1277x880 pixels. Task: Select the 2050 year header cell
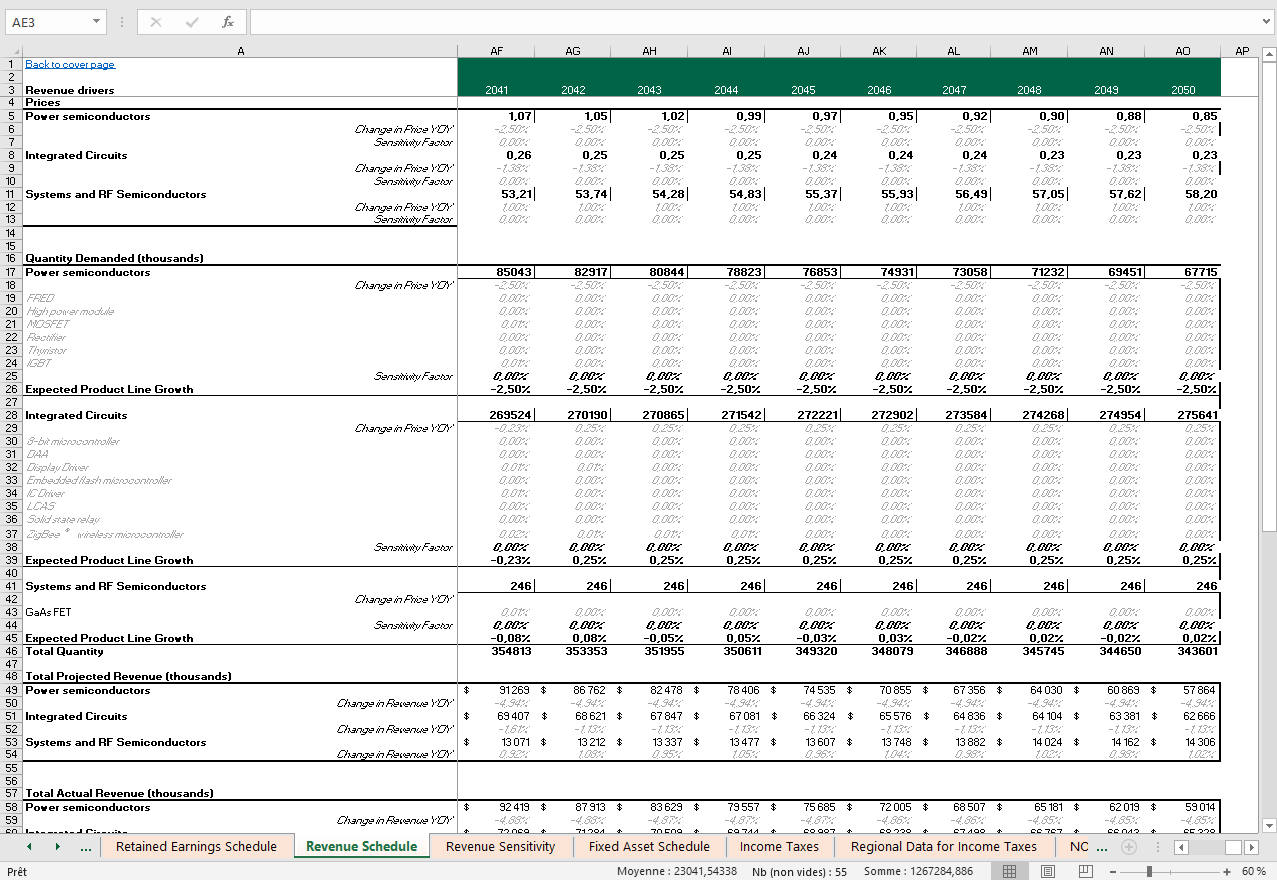[1183, 90]
